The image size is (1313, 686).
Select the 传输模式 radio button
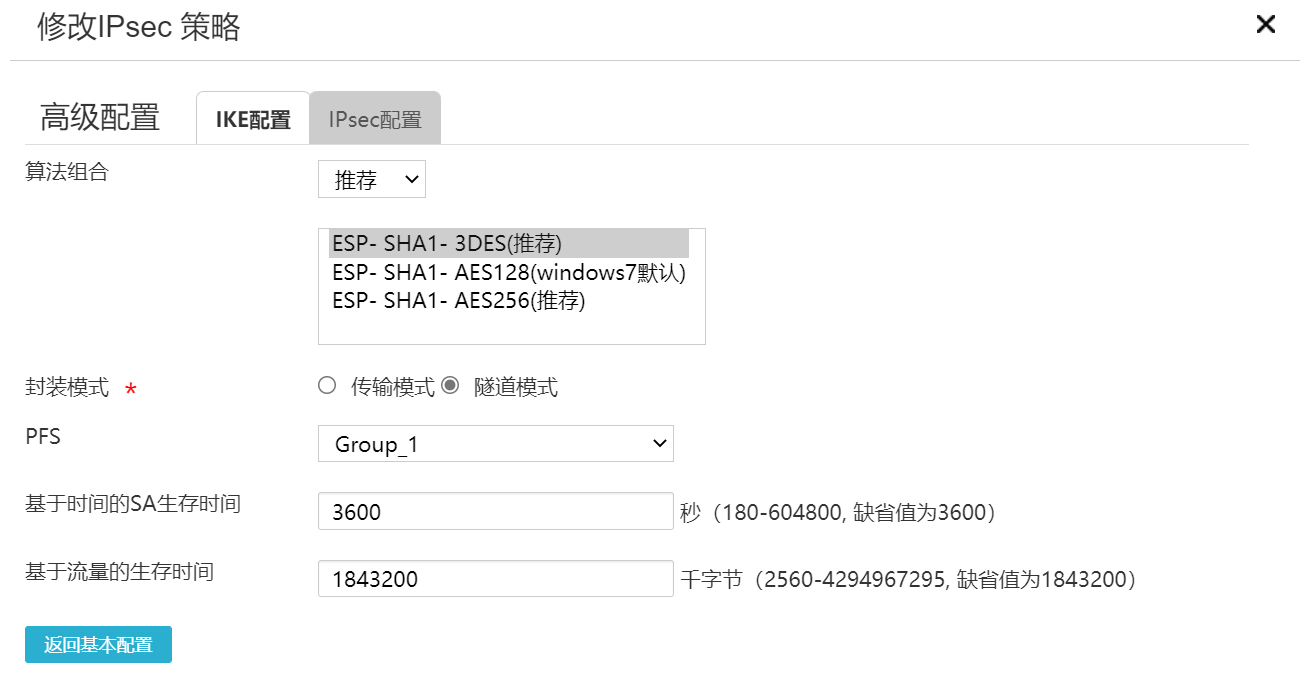coord(327,386)
